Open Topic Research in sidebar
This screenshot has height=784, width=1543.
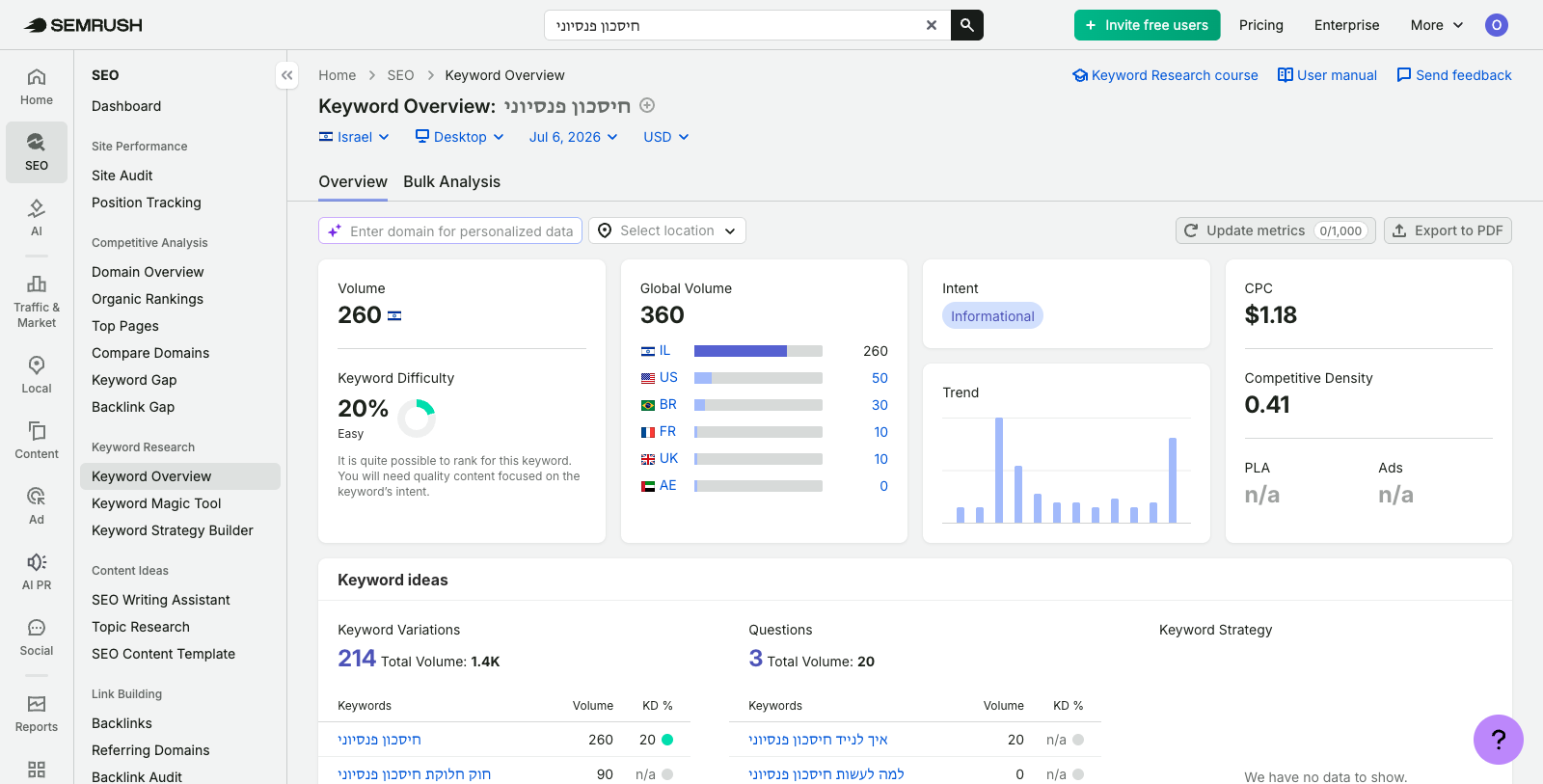point(141,627)
